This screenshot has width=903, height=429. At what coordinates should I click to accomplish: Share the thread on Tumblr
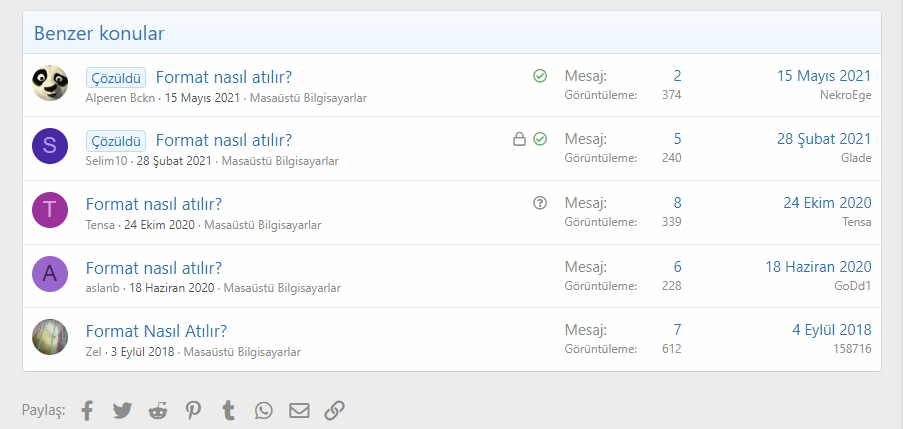(228, 410)
